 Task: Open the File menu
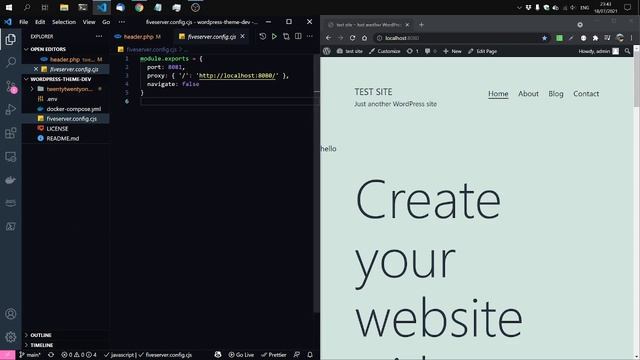coord(24,22)
